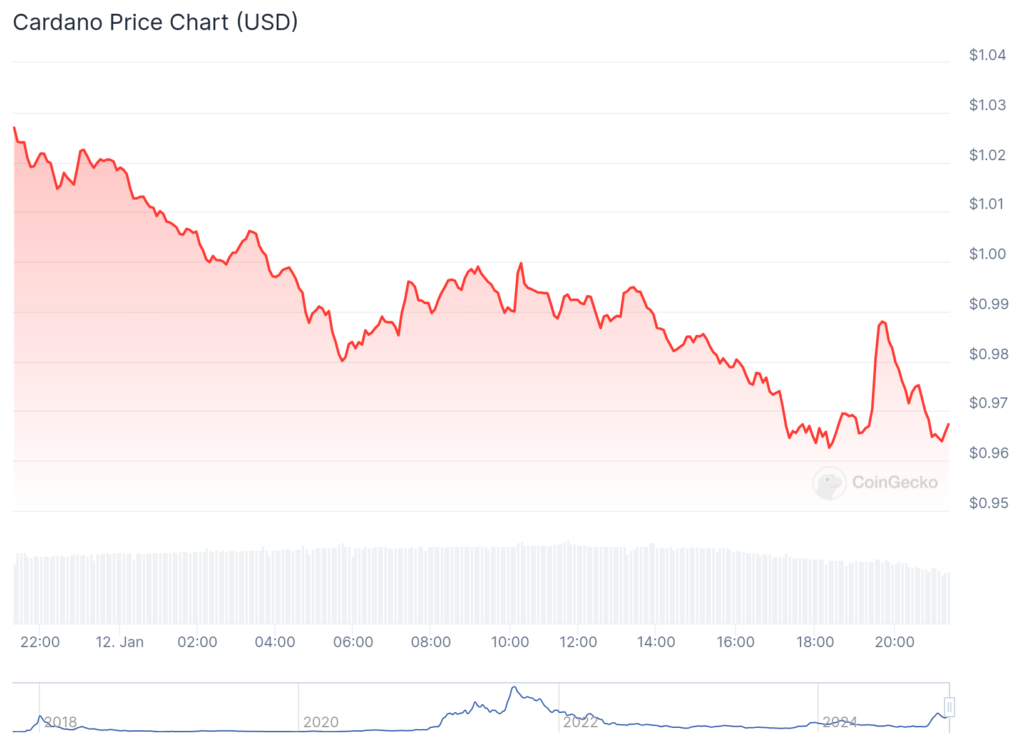Click the 12. Jan date axis label
Viewport: 1024px width, 751px height.
(119, 642)
